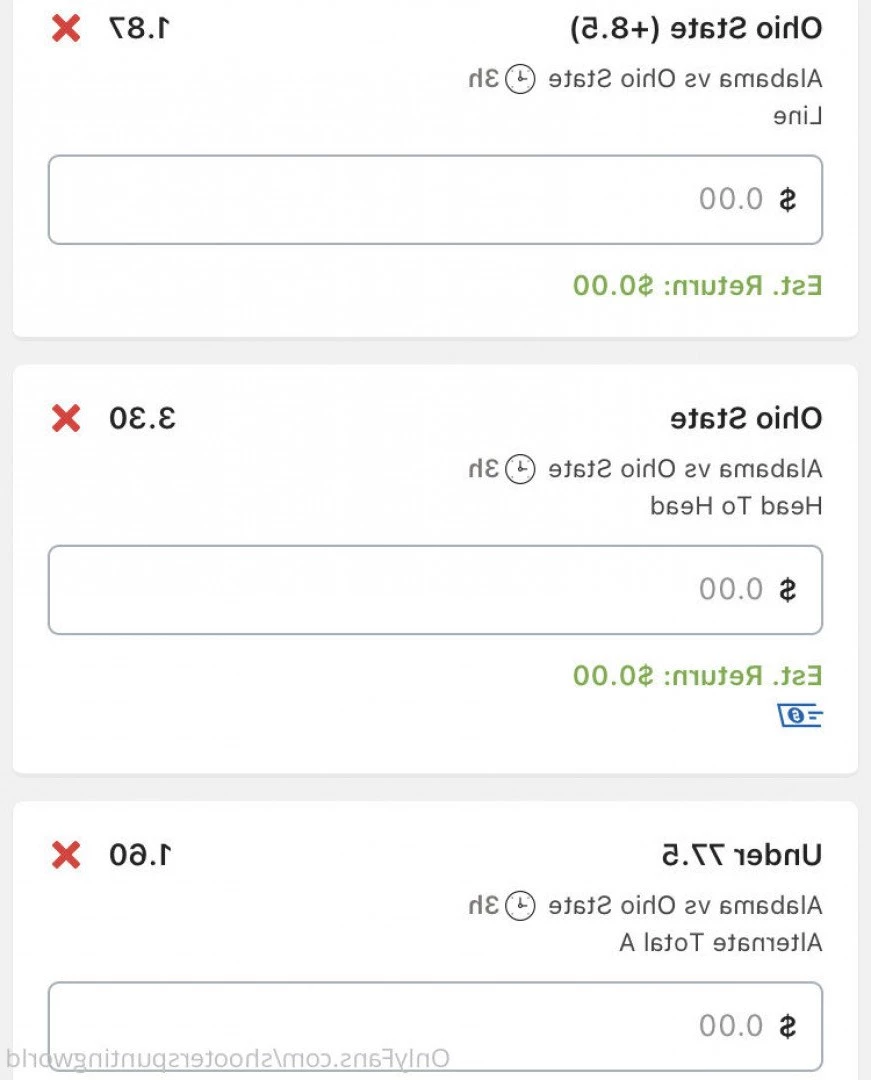Click the dollar sign in first stake box
Image resolution: width=871 pixels, height=1080 pixels.
click(787, 200)
